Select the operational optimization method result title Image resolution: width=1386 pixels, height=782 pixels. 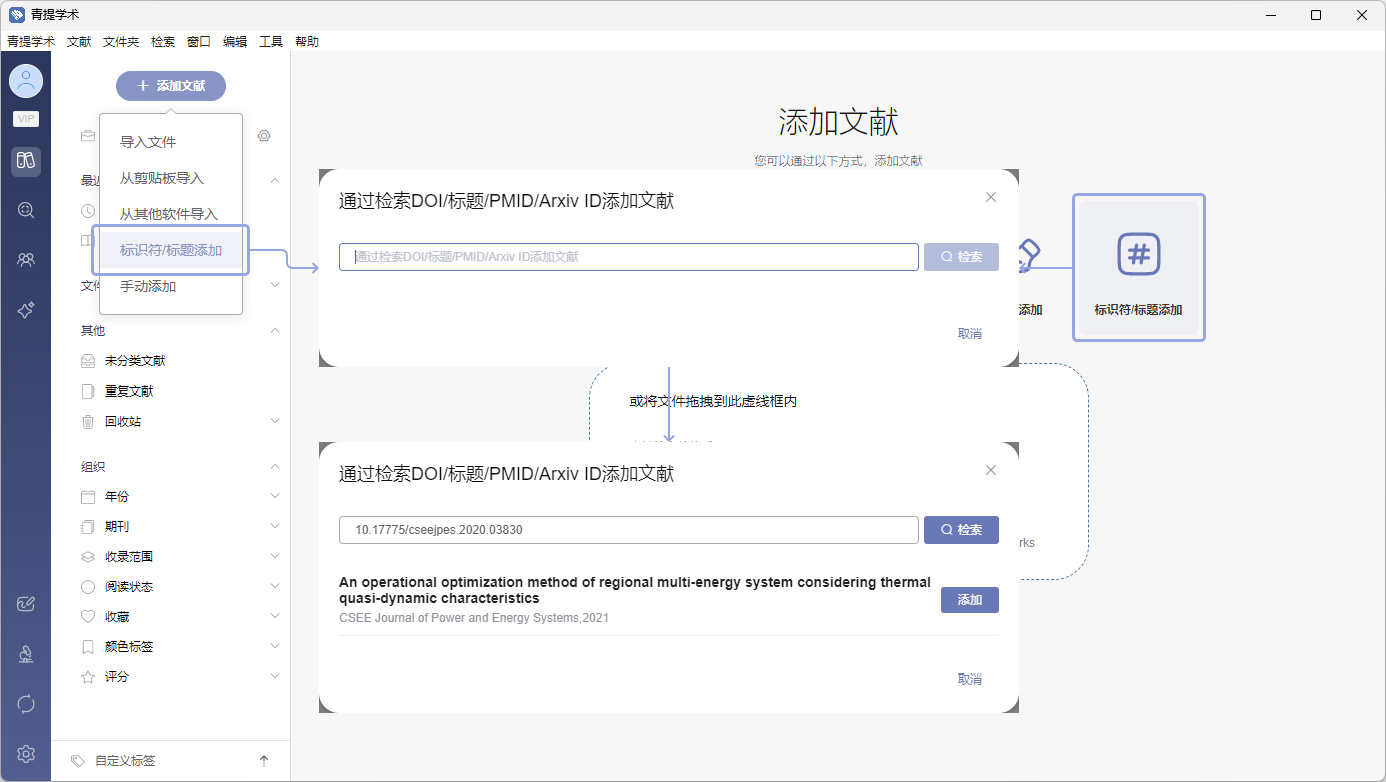pos(635,590)
